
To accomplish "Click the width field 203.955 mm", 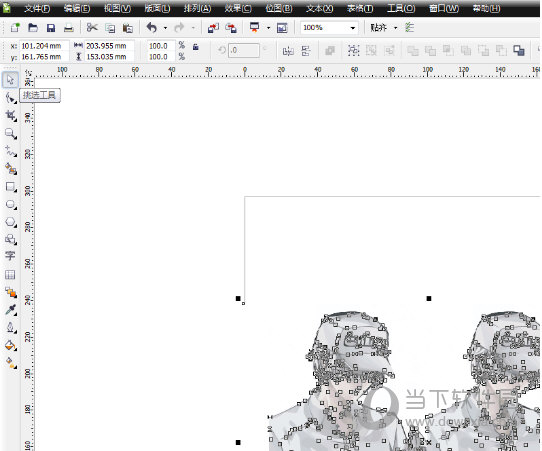I will [109, 46].
